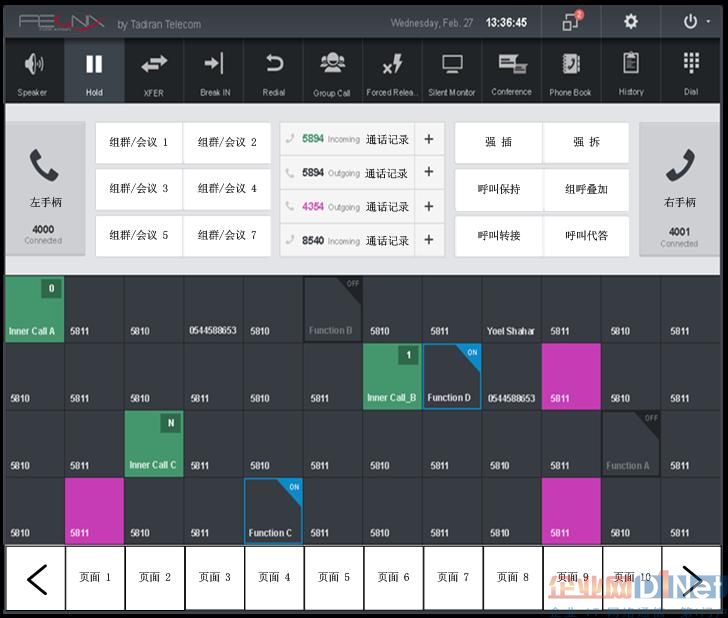Start a Group Call
728x618 pixels.
click(332, 73)
